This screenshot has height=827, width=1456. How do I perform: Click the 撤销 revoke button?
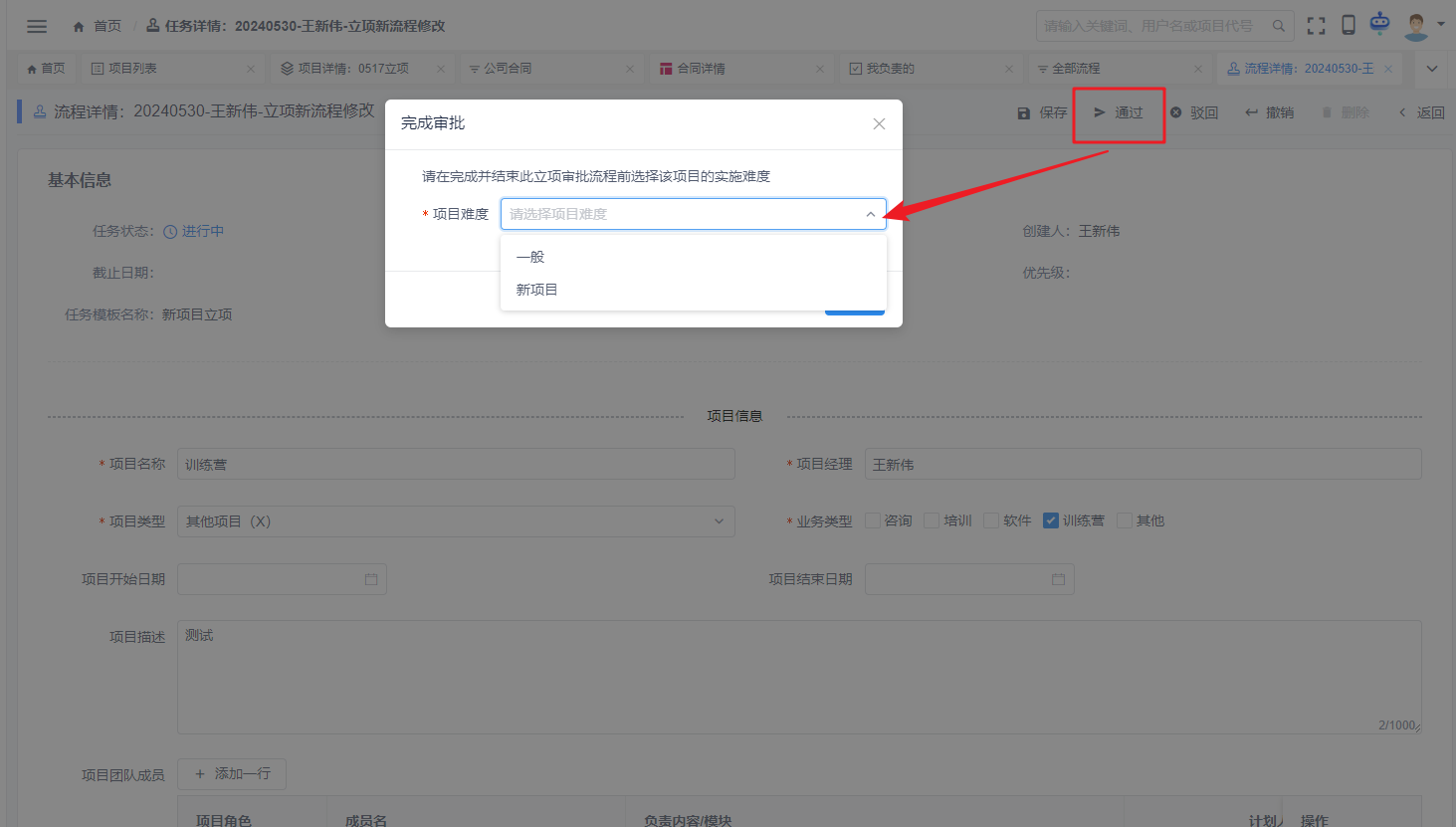click(1269, 112)
